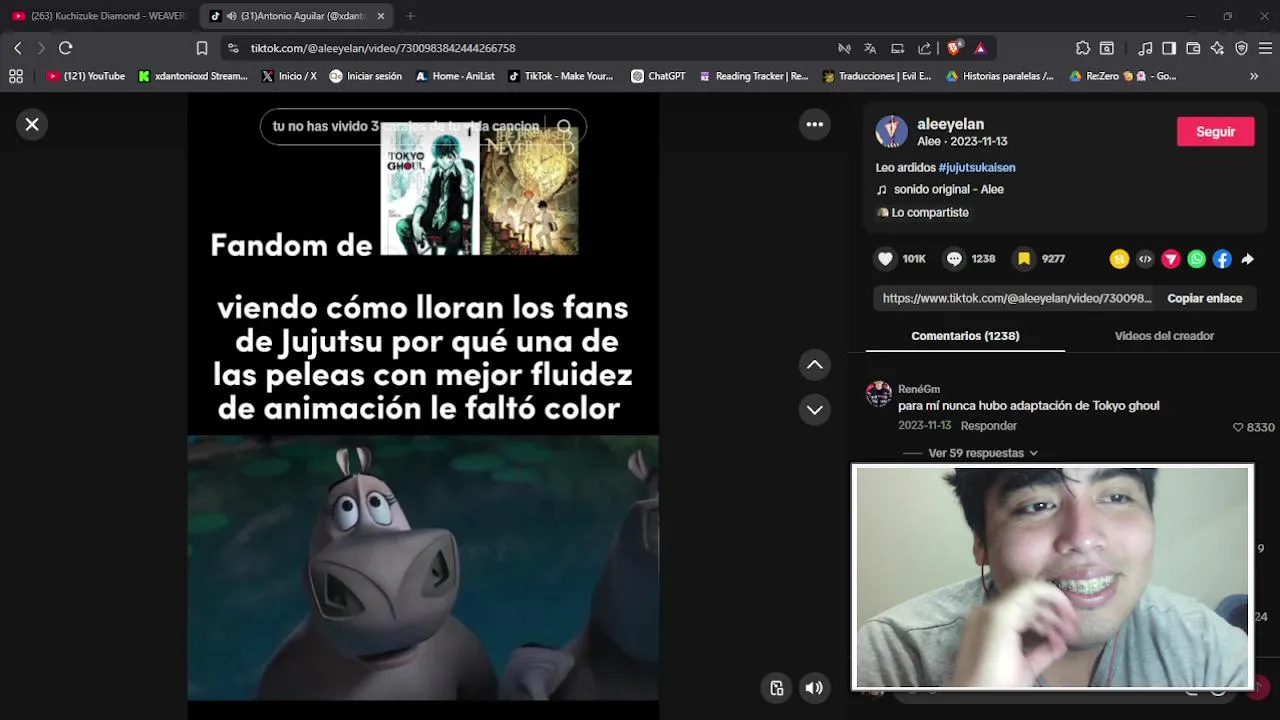Like RenéGm's comment with the heart

[x=1238, y=427]
